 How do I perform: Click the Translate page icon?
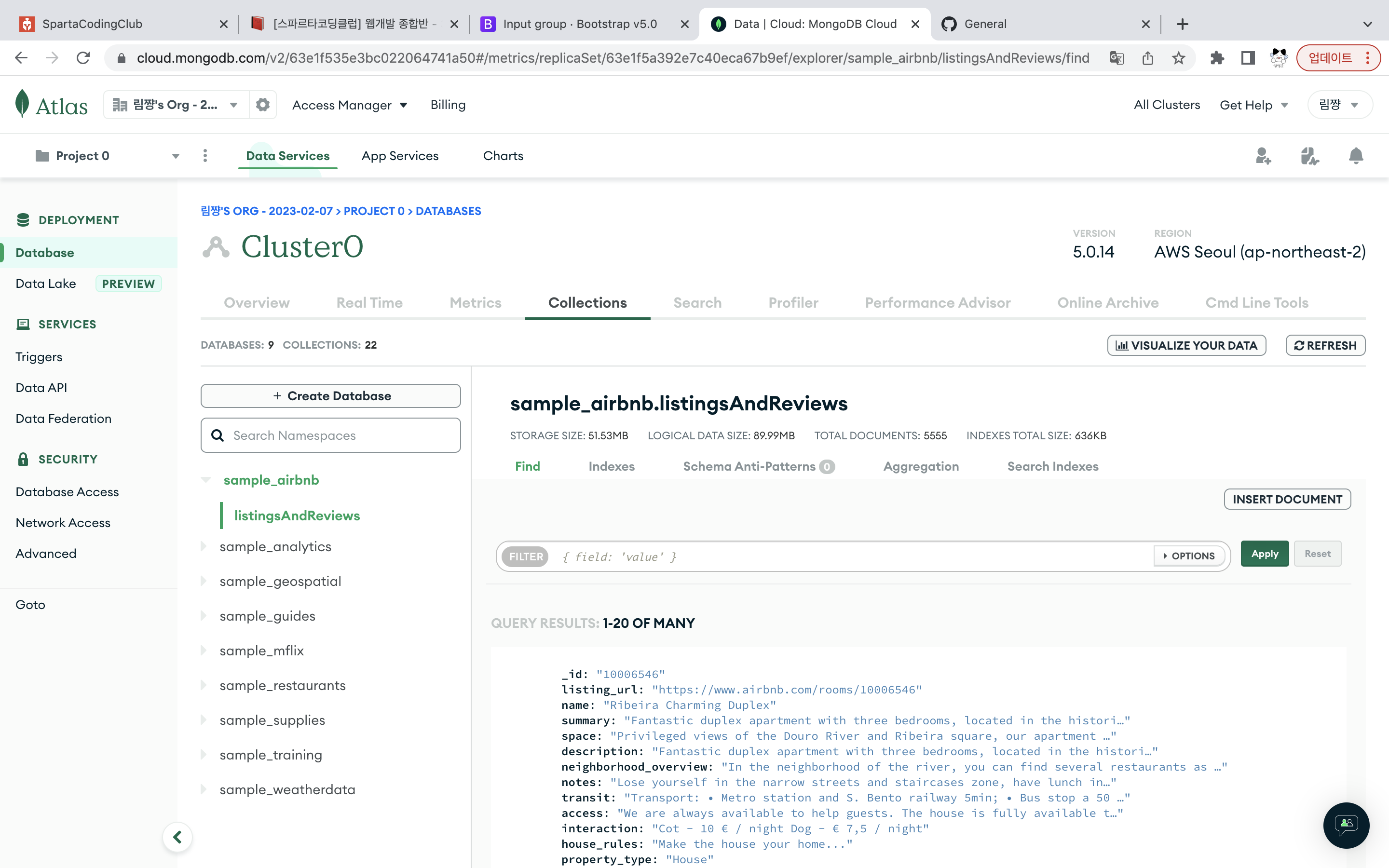(1117, 58)
